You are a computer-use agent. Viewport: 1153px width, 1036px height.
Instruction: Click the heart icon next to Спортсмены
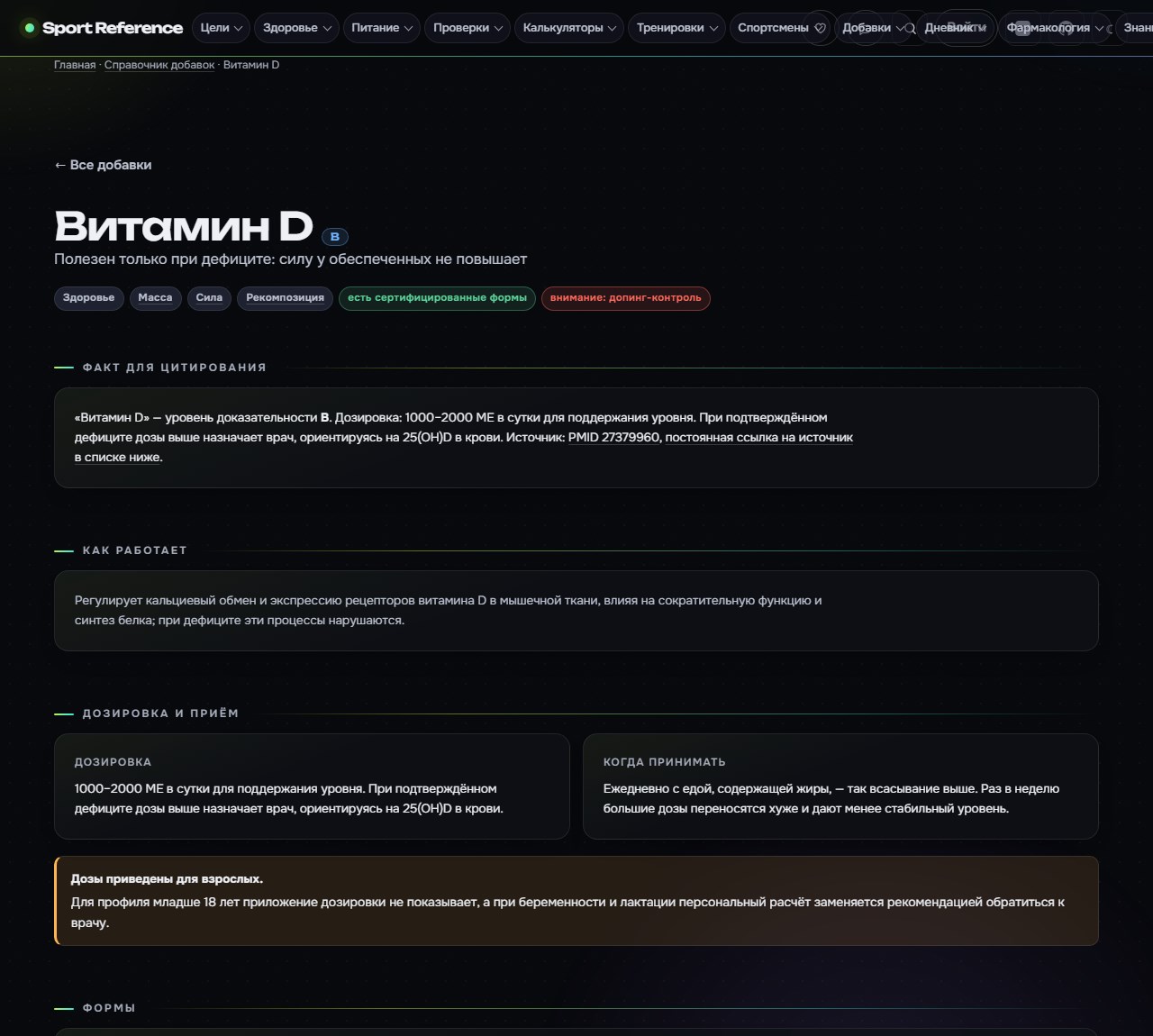pos(820,28)
